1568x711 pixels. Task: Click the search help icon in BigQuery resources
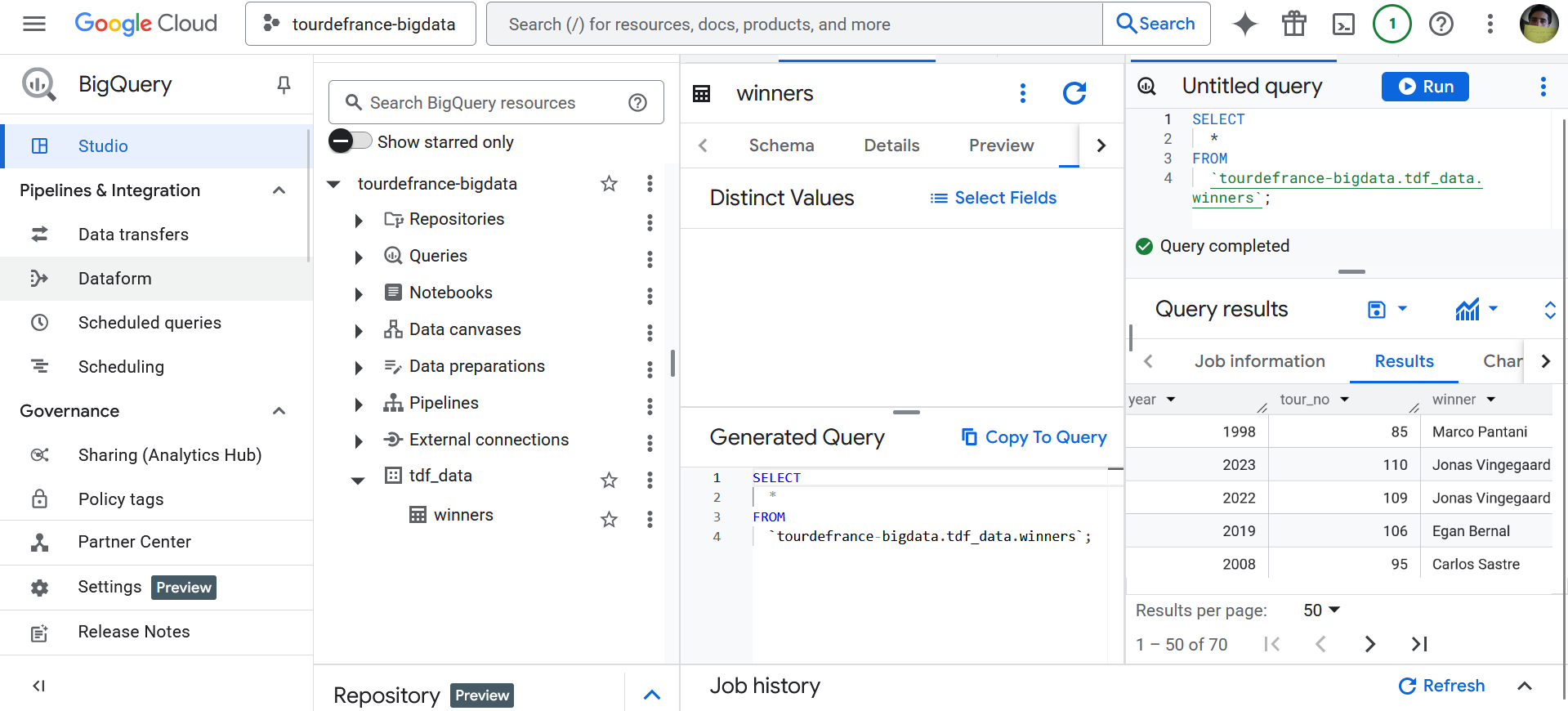[637, 102]
